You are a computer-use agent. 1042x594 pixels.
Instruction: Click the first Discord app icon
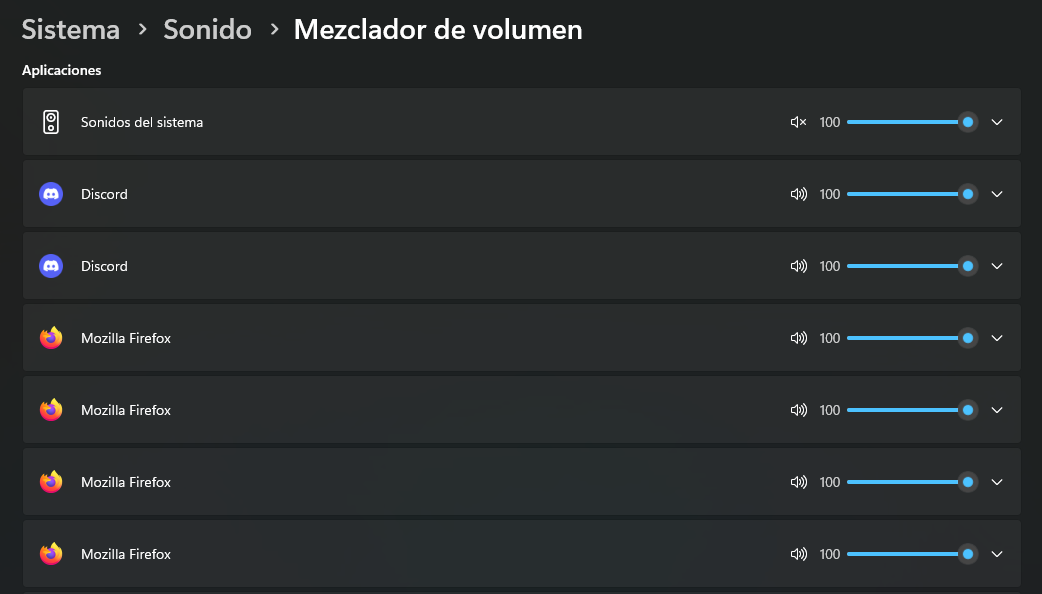(x=51, y=194)
